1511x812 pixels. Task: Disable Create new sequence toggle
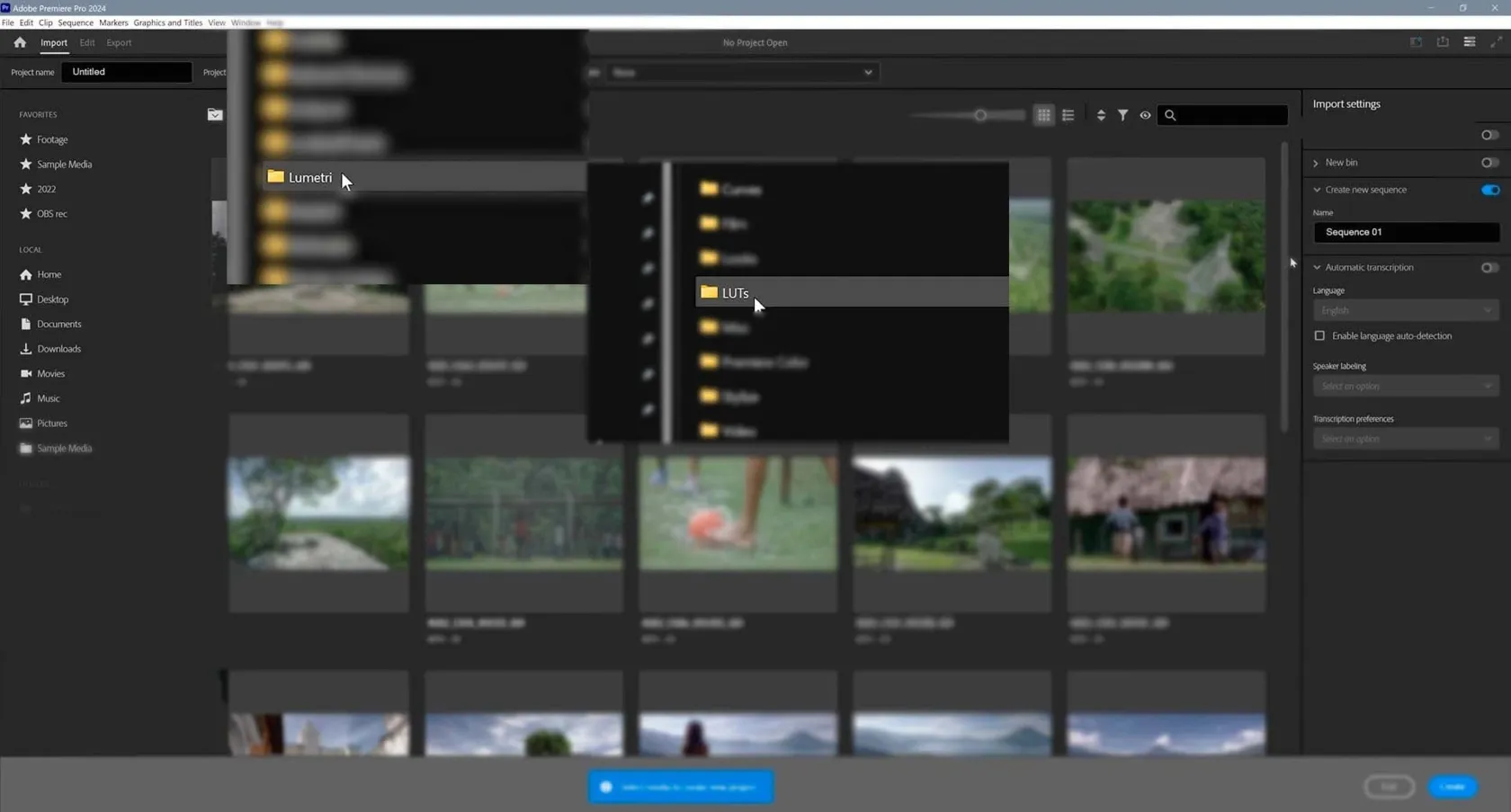[x=1489, y=190]
